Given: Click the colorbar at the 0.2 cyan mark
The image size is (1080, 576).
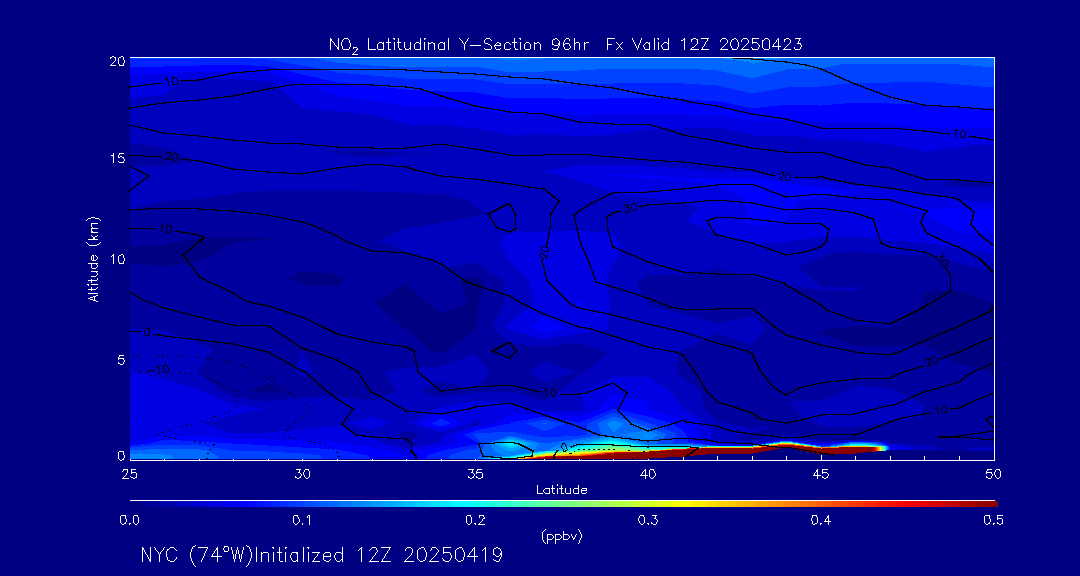Looking at the screenshot, I should pyautogui.click(x=476, y=503).
